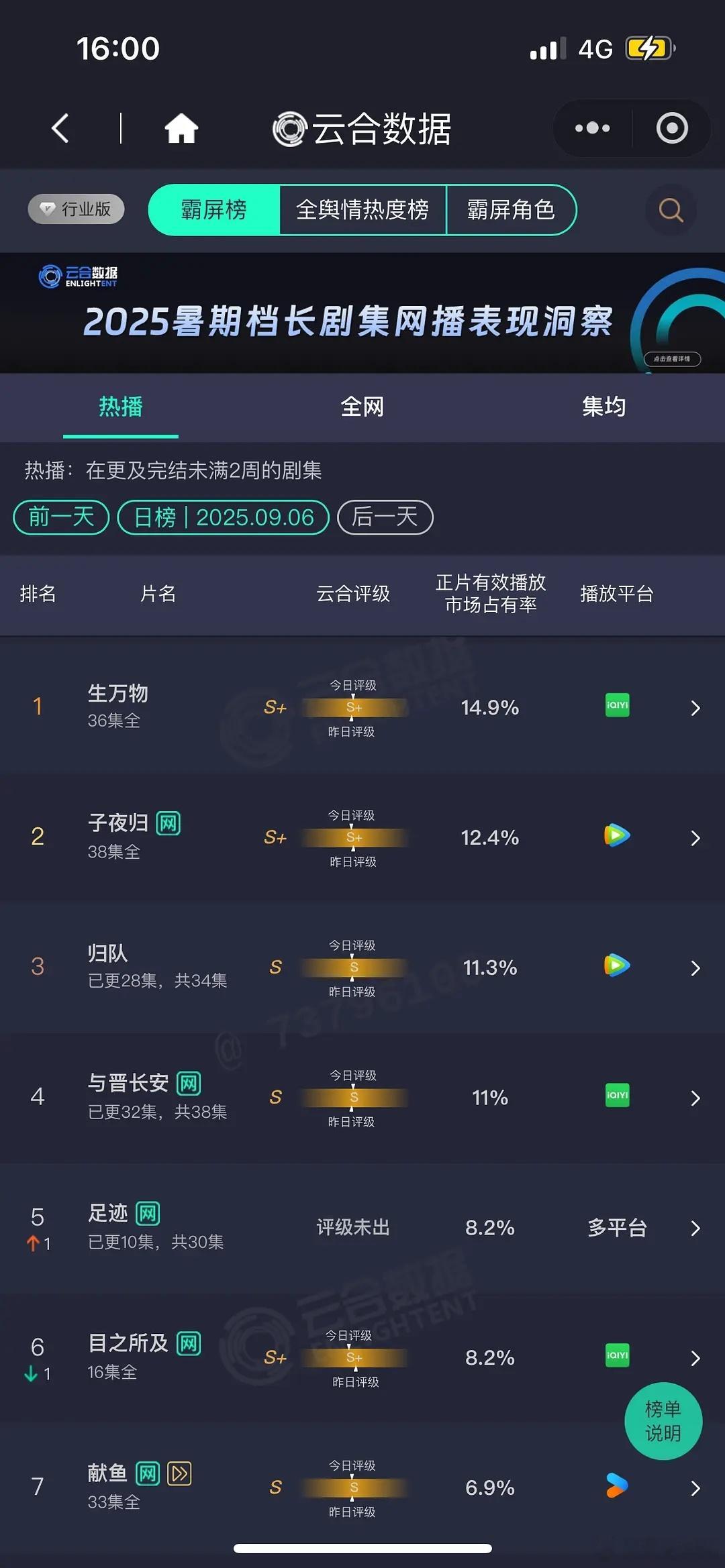Switch to 全舆情热度榜 segment
The image size is (725, 1568).
pos(362,210)
